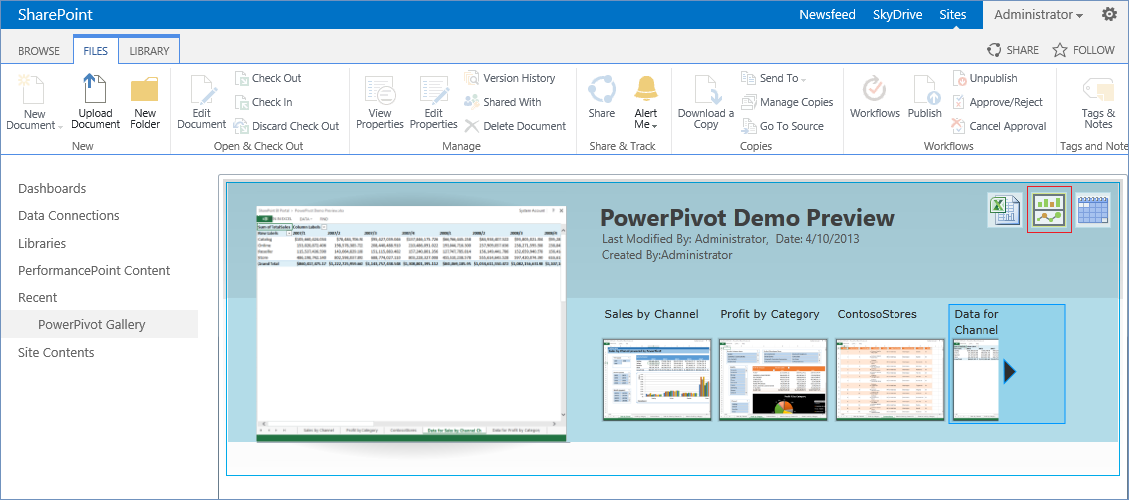Image resolution: width=1129 pixels, height=500 pixels.
Task: Open Site Contents
Action: (x=56, y=352)
